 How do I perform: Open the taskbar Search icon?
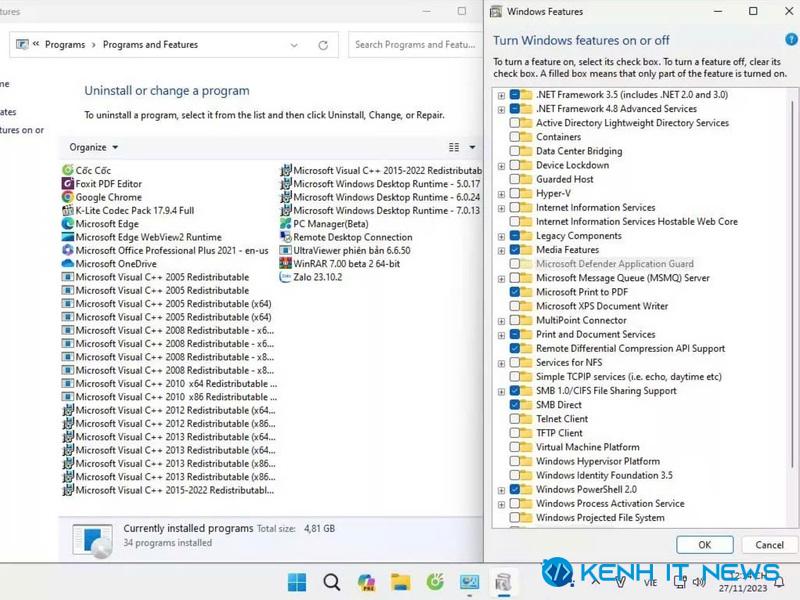(x=332, y=582)
